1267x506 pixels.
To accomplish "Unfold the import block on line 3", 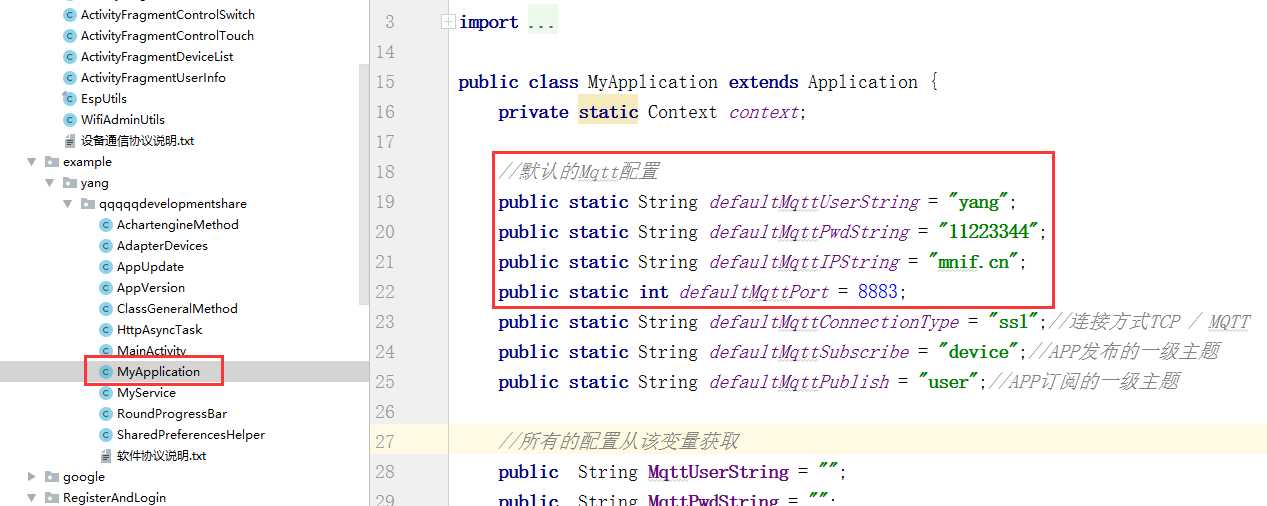I will 449,22.
